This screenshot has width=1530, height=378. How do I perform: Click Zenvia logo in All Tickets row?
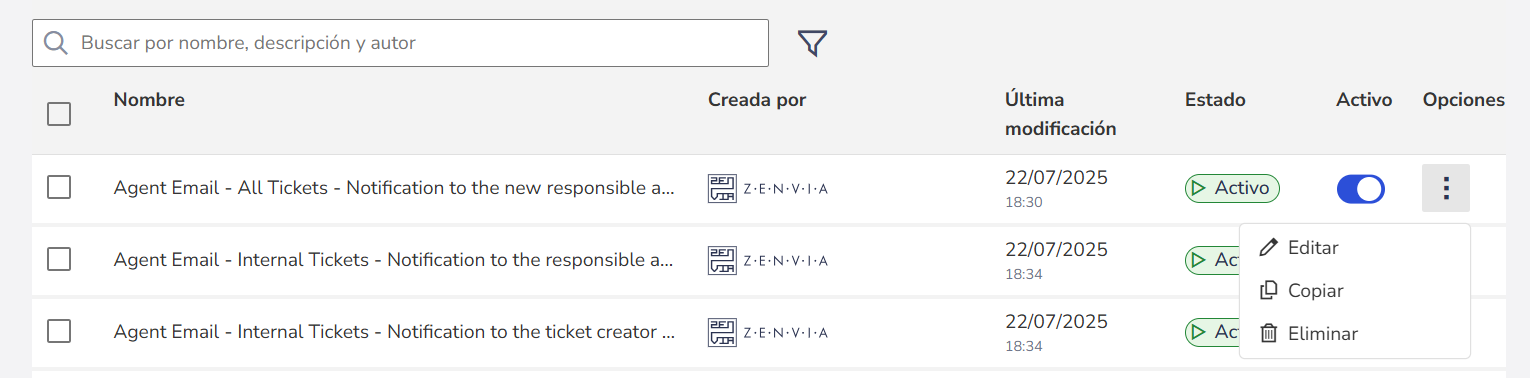pos(768,188)
